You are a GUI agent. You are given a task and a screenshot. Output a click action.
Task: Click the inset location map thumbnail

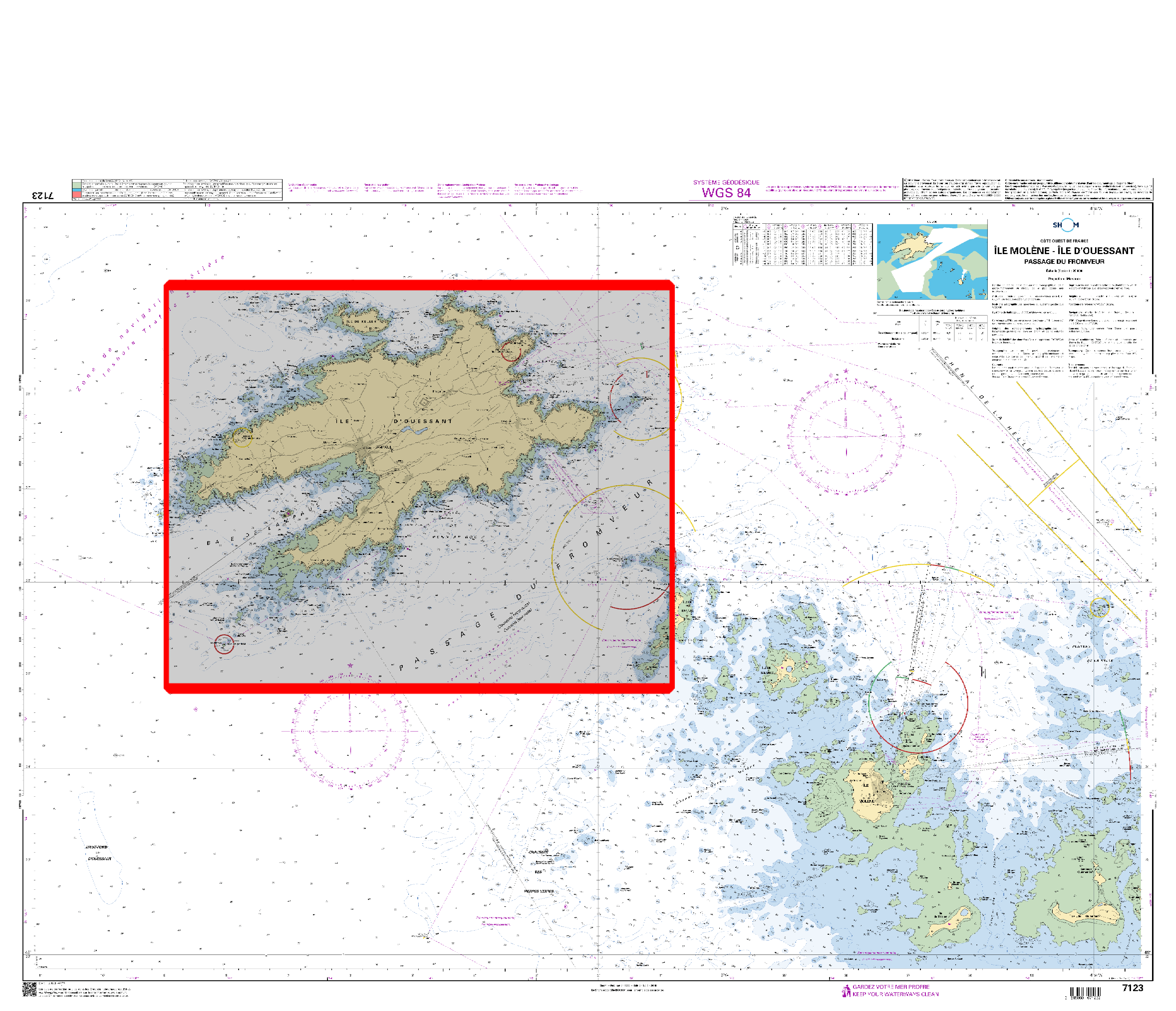(x=932, y=262)
